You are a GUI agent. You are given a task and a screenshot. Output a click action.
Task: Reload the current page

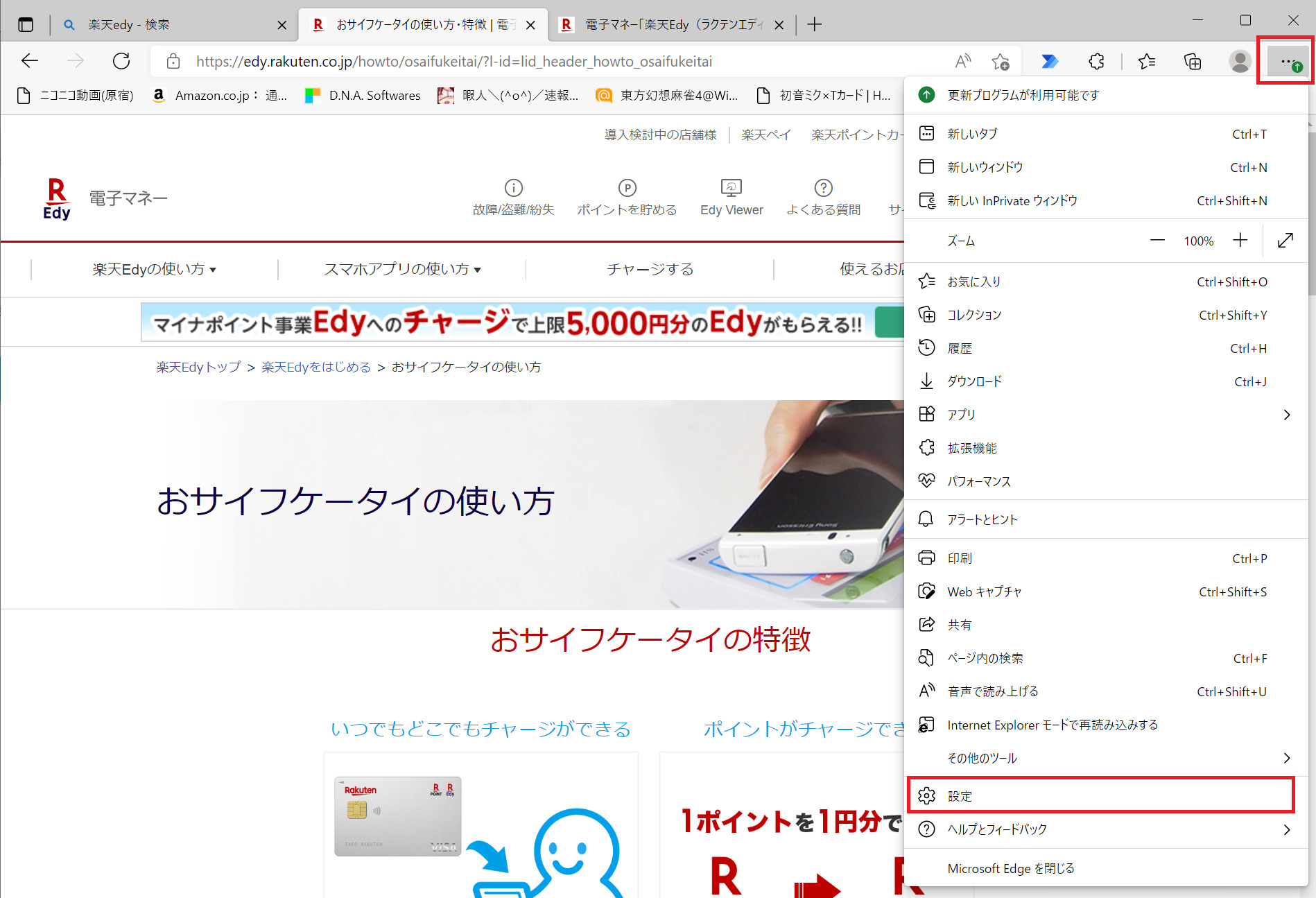pyautogui.click(x=121, y=61)
